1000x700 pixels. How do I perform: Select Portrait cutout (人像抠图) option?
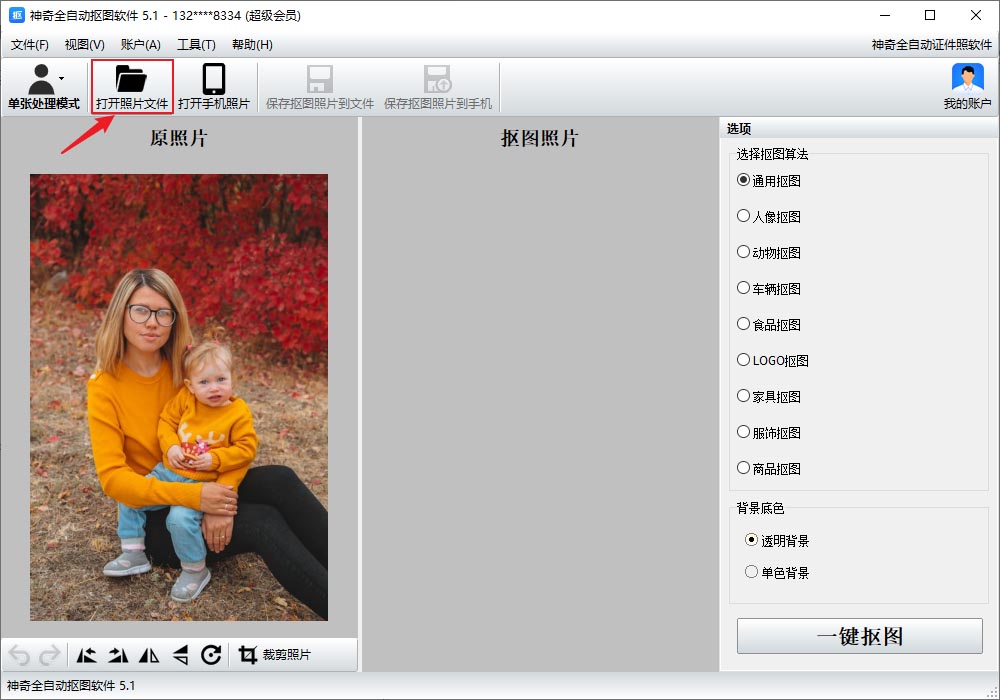tap(743, 216)
